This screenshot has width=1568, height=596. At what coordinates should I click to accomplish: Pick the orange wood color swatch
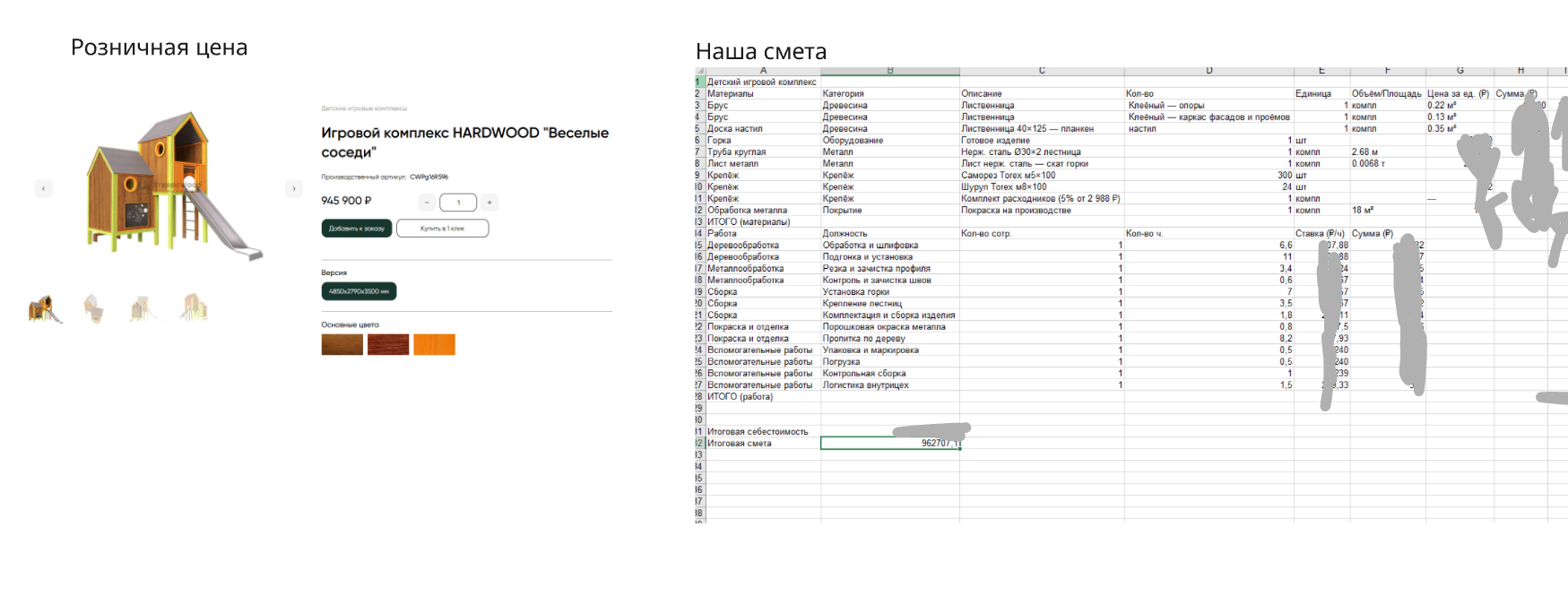434,344
